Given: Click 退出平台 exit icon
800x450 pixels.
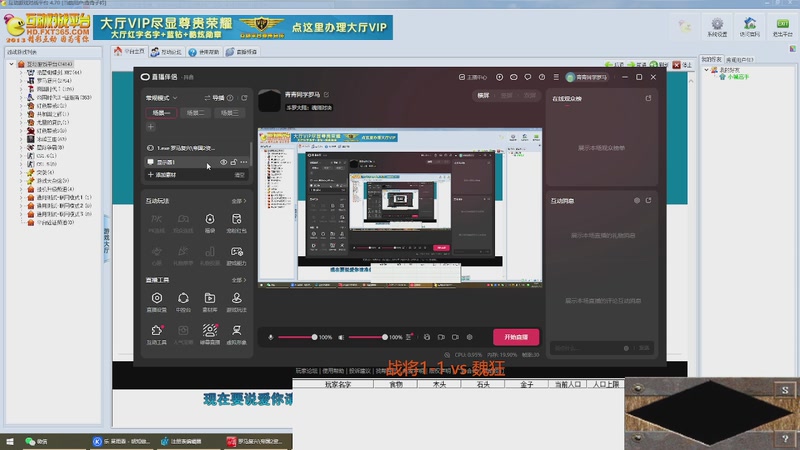Looking at the screenshot, I should (x=782, y=27).
